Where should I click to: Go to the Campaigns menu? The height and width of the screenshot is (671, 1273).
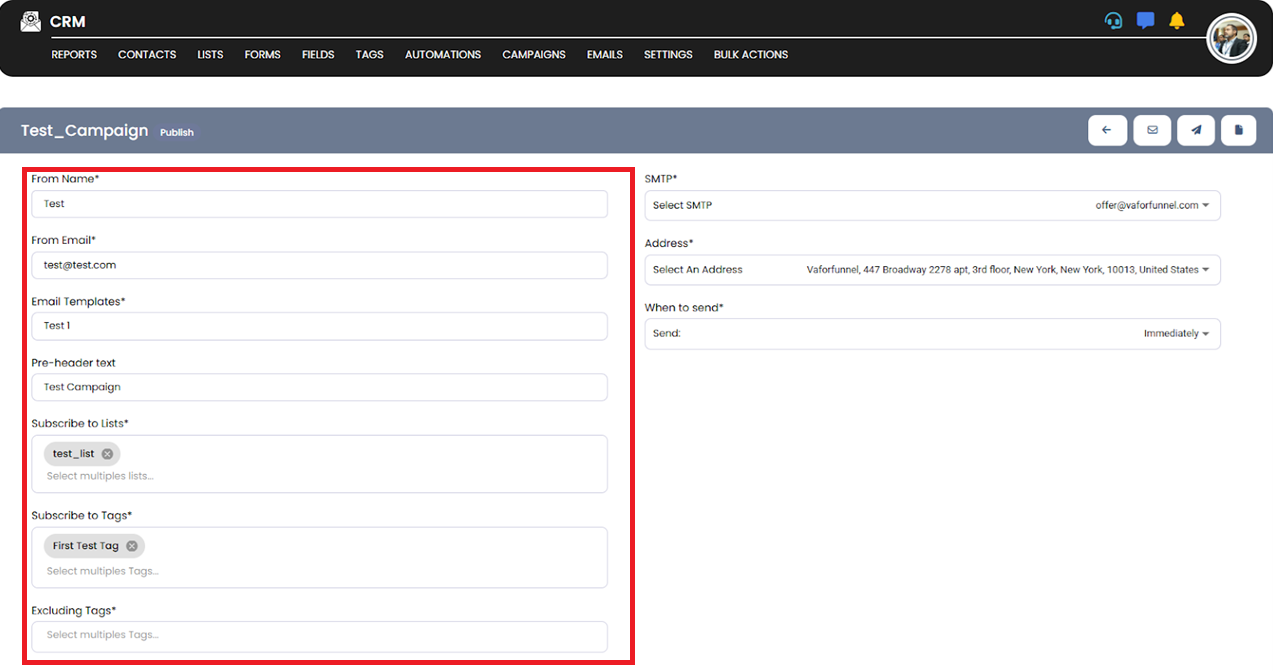click(534, 55)
